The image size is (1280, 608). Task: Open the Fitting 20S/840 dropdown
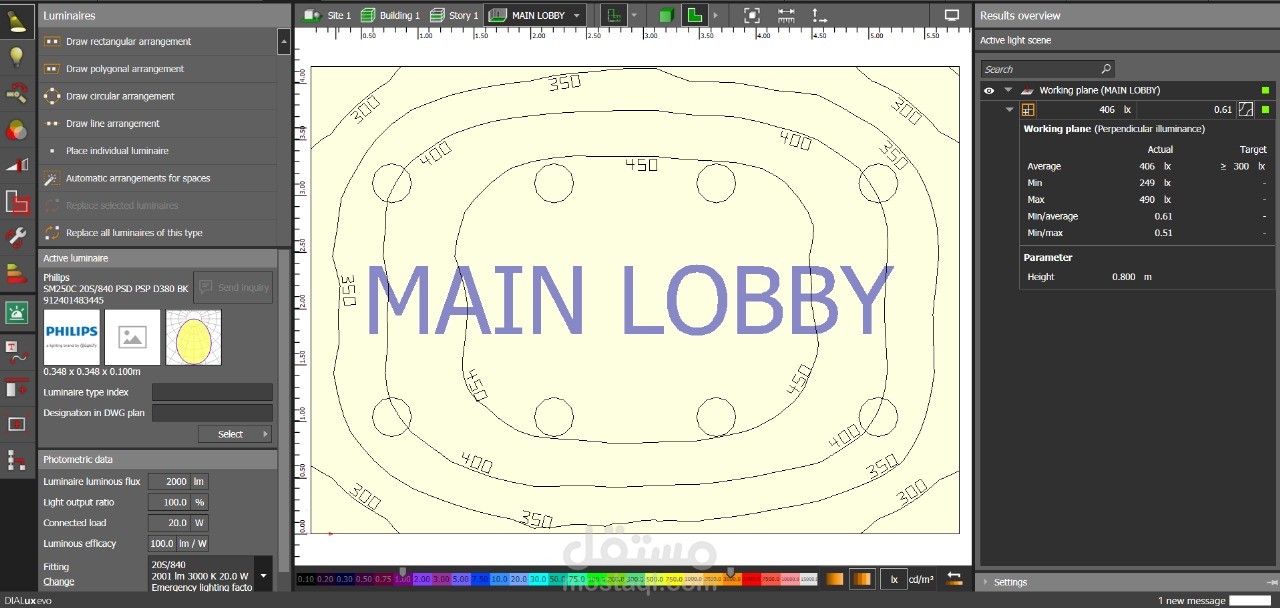263,575
